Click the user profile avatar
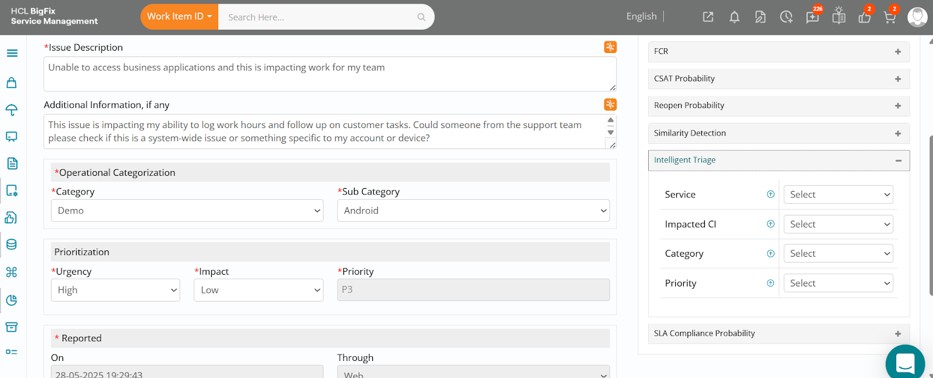Viewport: 933px width, 378px height. tap(917, 17)
